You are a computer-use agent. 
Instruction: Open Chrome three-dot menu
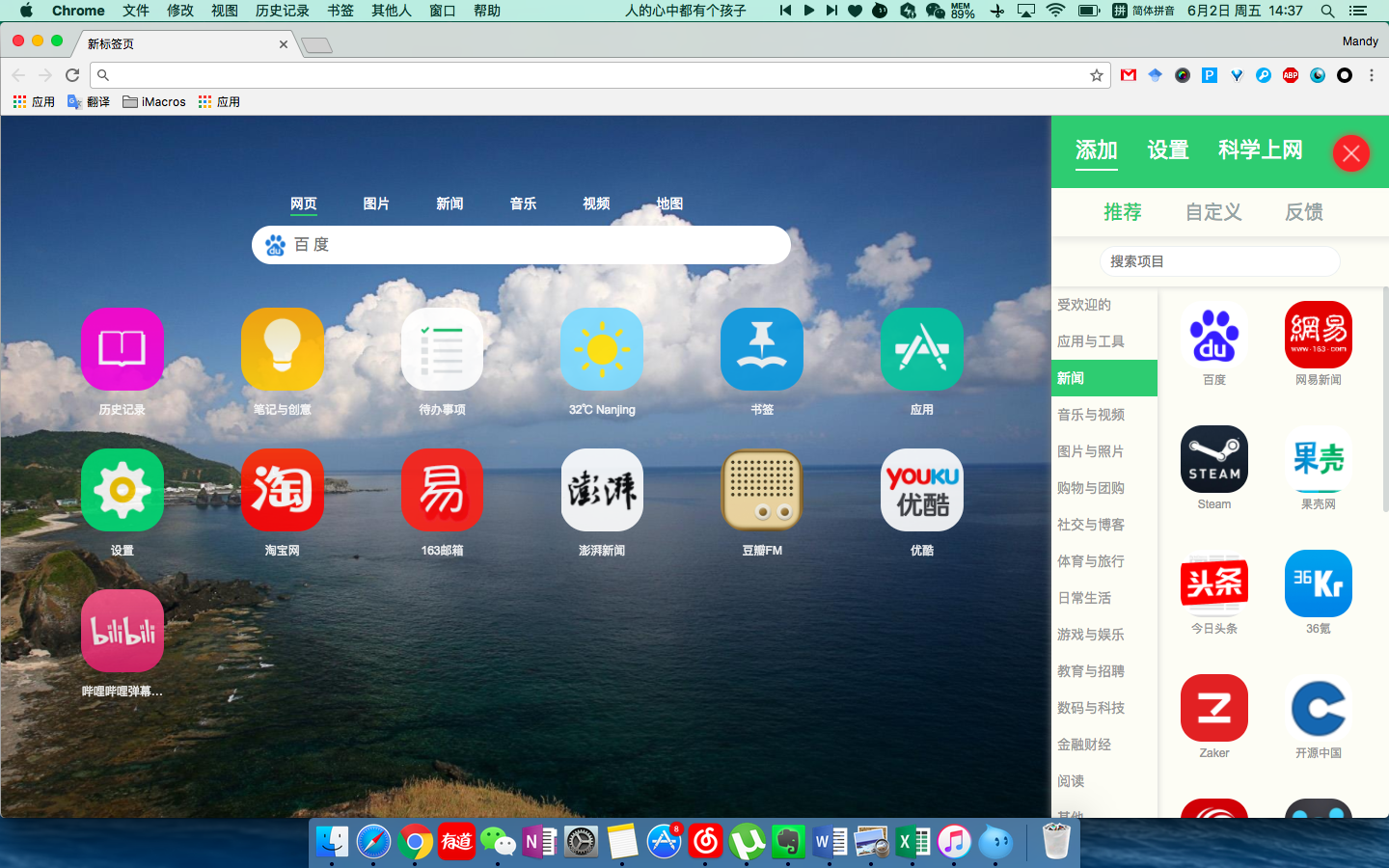1372,75
